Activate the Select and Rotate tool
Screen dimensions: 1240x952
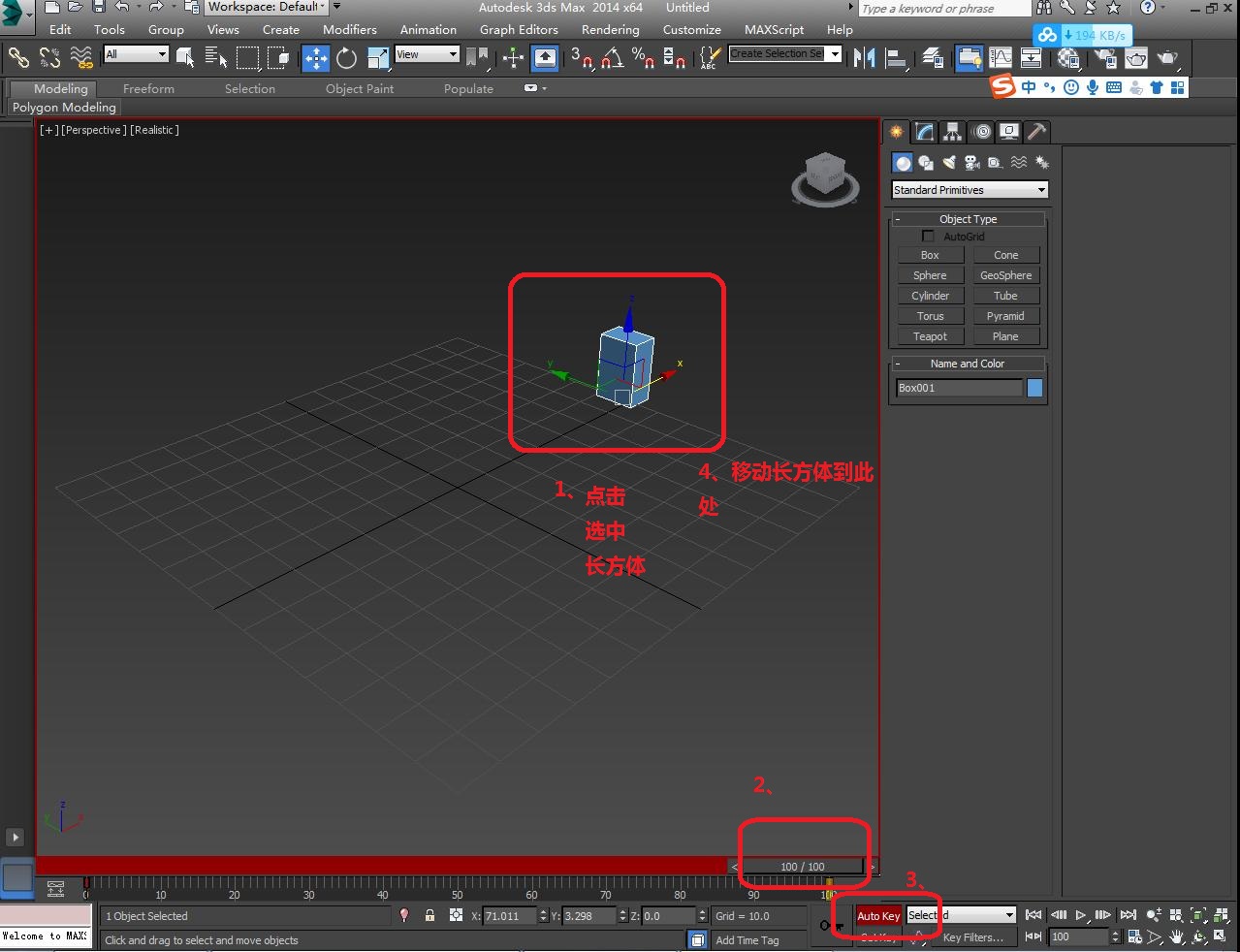[x=346, y=58]
